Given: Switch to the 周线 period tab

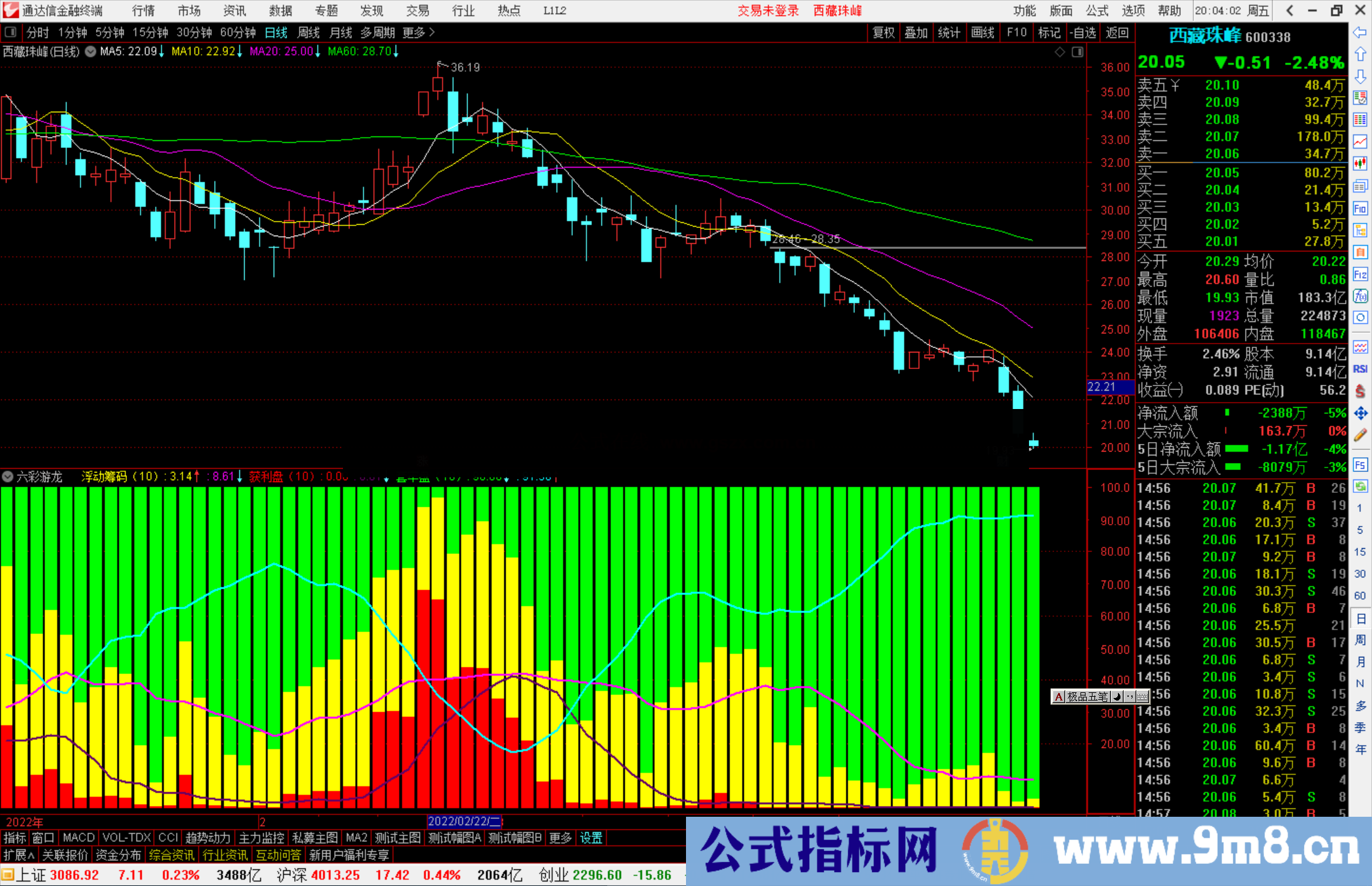Looking at the screenshot, I should [x=309, y=32].
